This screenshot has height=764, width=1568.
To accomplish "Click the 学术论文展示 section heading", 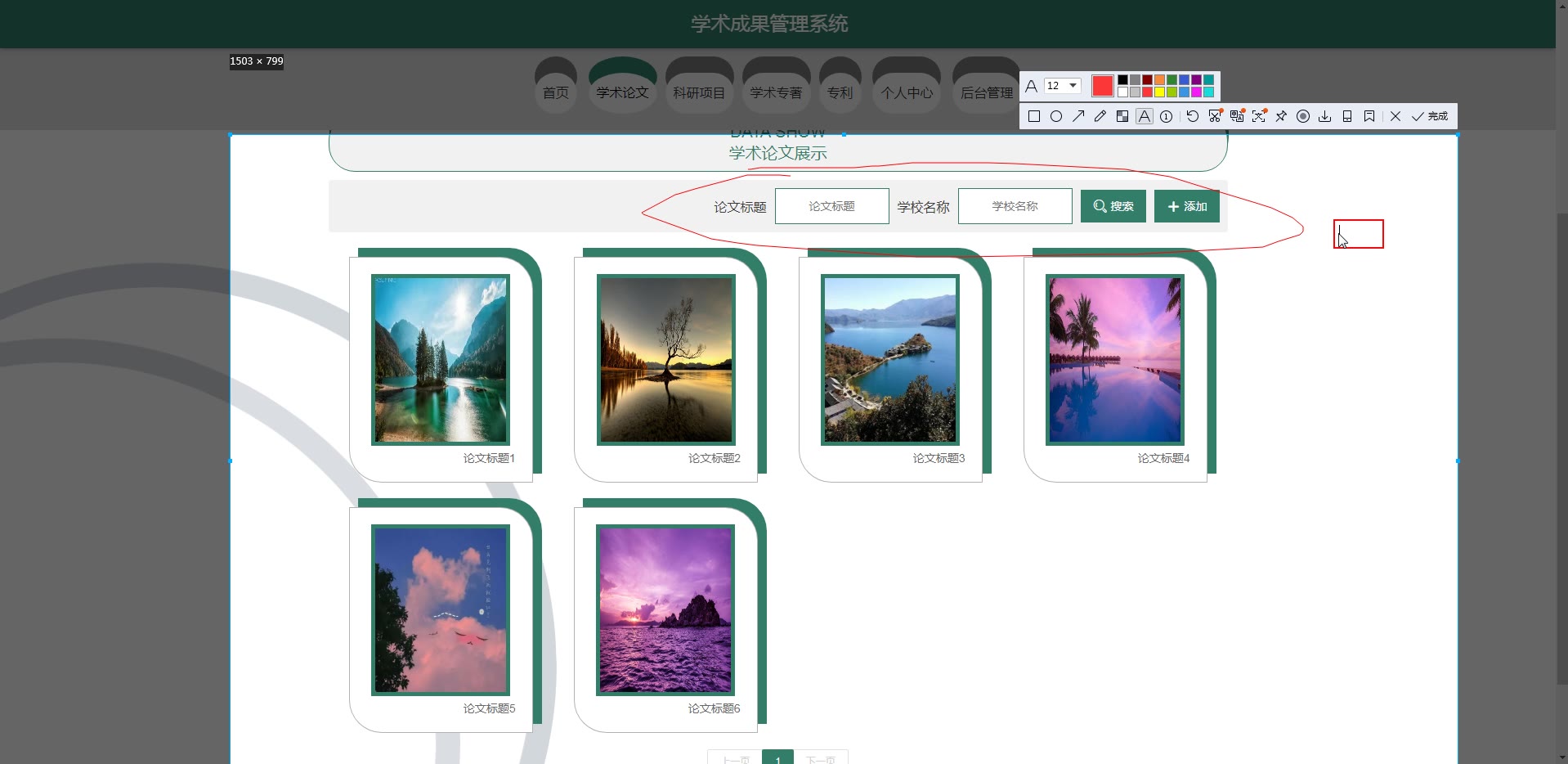I will point(777,153).
